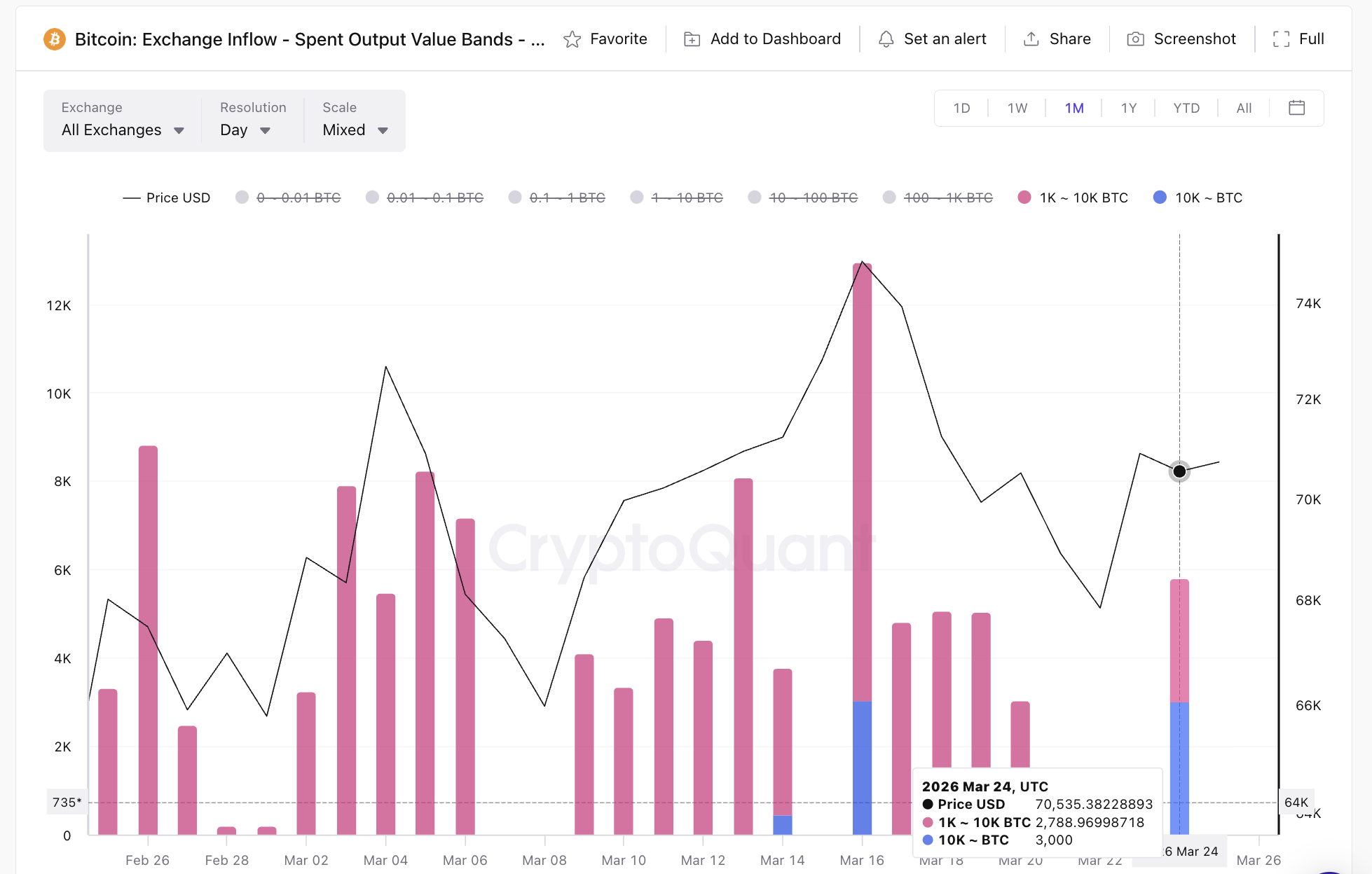Toggle the 1K ~ 10K BTC legend series
This screenshot has height=874, width=1372.
pyautogui.click(x=1072, y=197)
